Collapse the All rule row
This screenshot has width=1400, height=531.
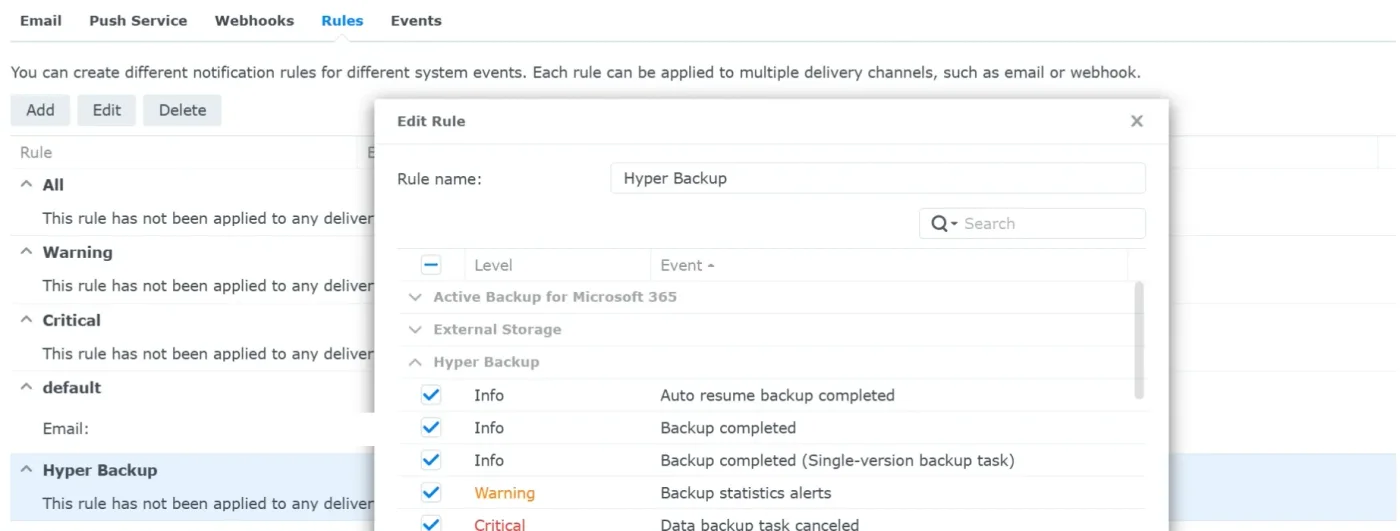(x=27, y=184)
